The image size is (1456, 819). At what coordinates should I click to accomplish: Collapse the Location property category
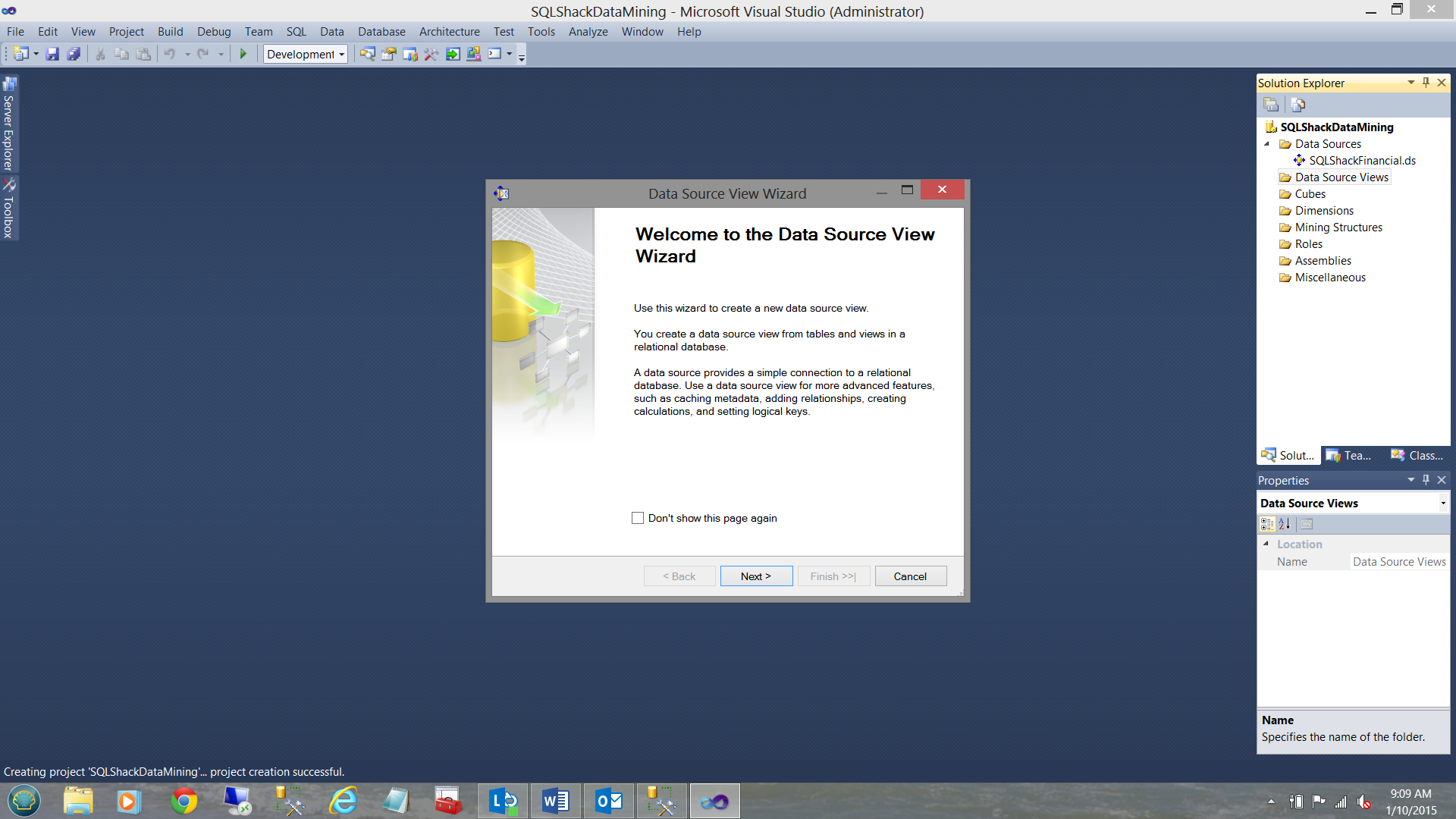coord(1266,544)
